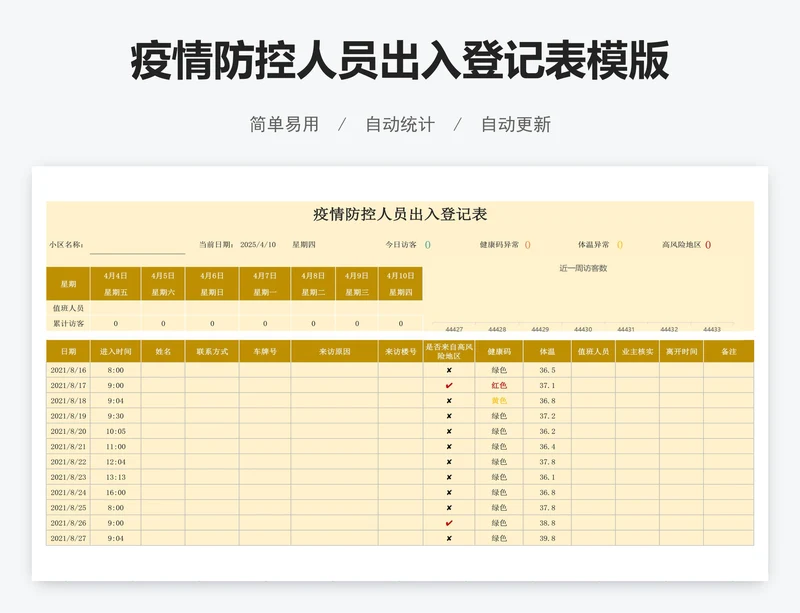This screenshot has height=613, width=800.
Task: Click the 健康码 column header
Action: (x=499, y=352)
